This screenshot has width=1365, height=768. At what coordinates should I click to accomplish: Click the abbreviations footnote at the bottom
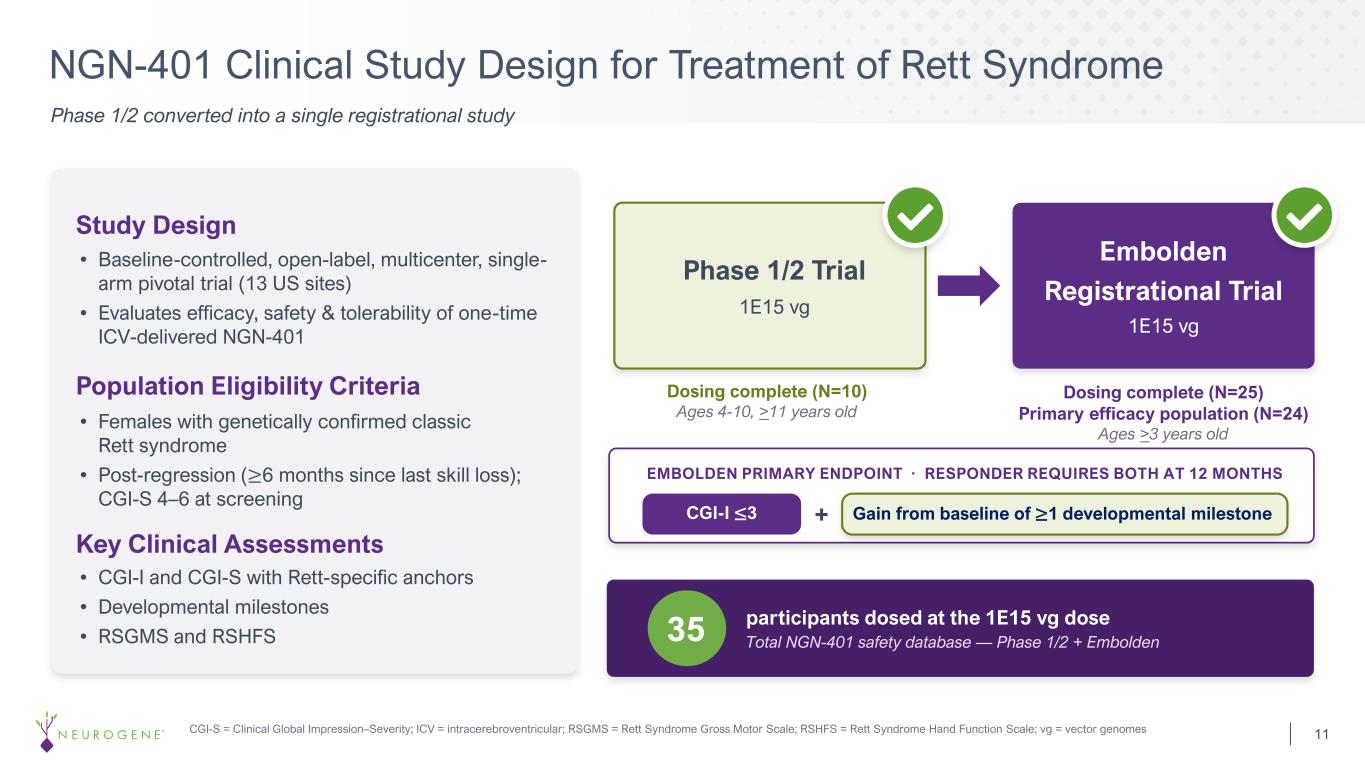tap(668, 729)
